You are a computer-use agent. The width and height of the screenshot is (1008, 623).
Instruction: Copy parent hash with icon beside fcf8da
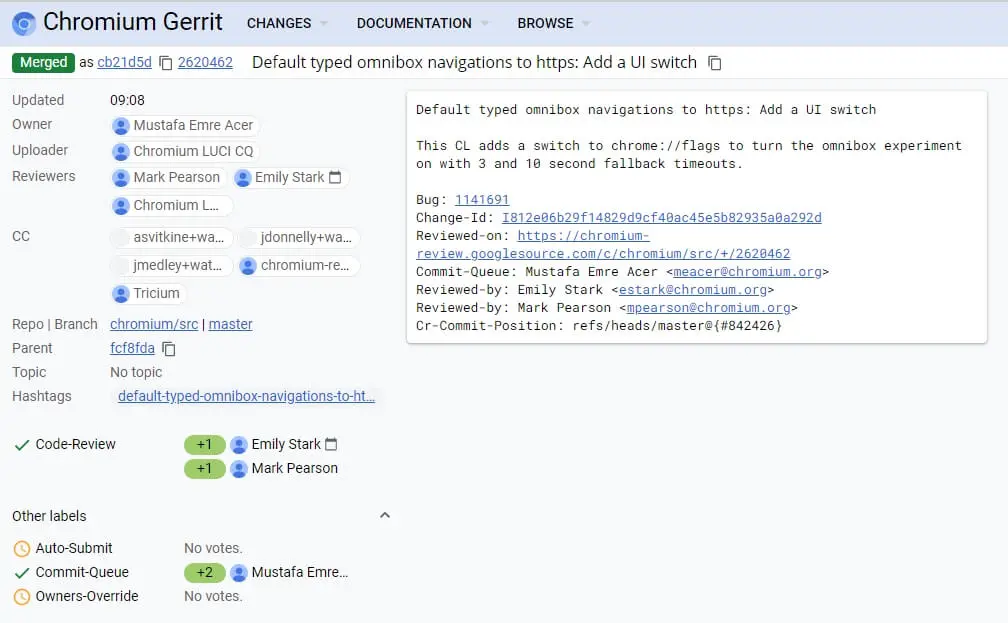(x=167, y=348)
